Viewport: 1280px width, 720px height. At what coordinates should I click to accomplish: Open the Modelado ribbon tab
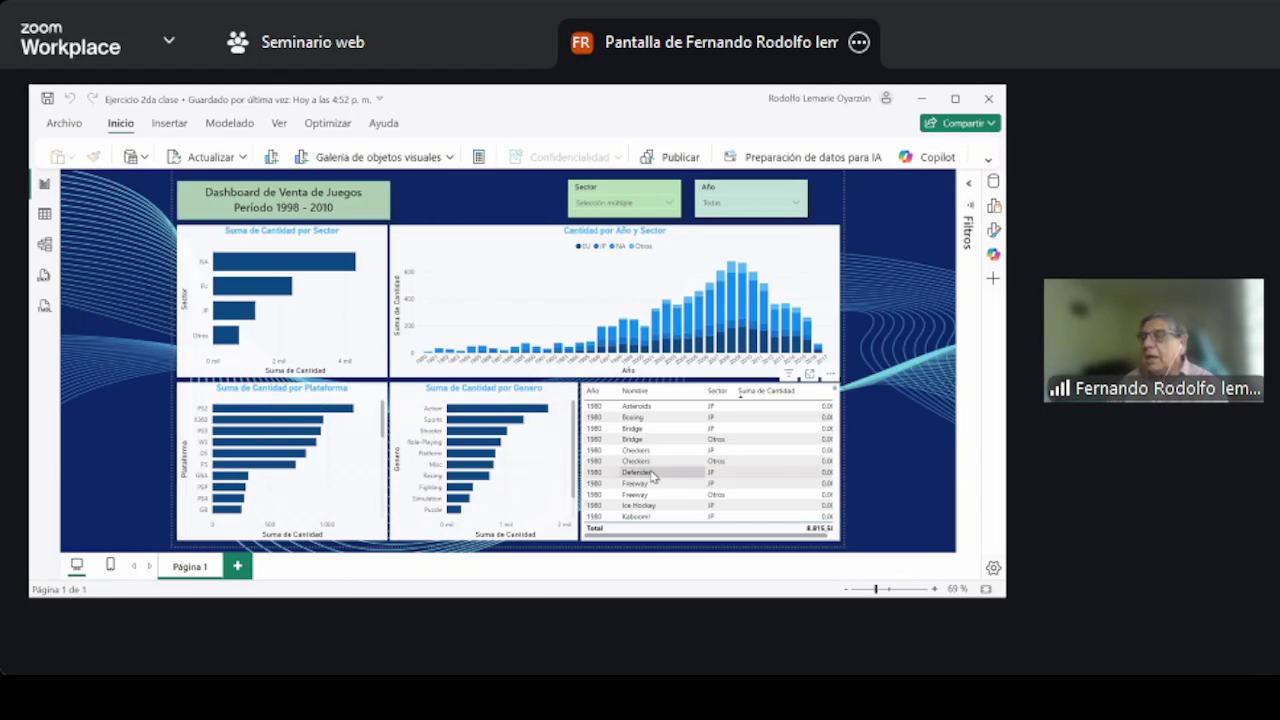(x=229, y=123)
